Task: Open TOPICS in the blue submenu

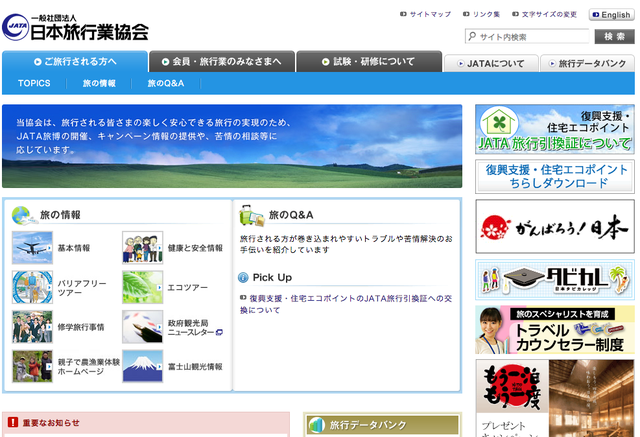Action: pyautogui.click(x=34, y=83)
